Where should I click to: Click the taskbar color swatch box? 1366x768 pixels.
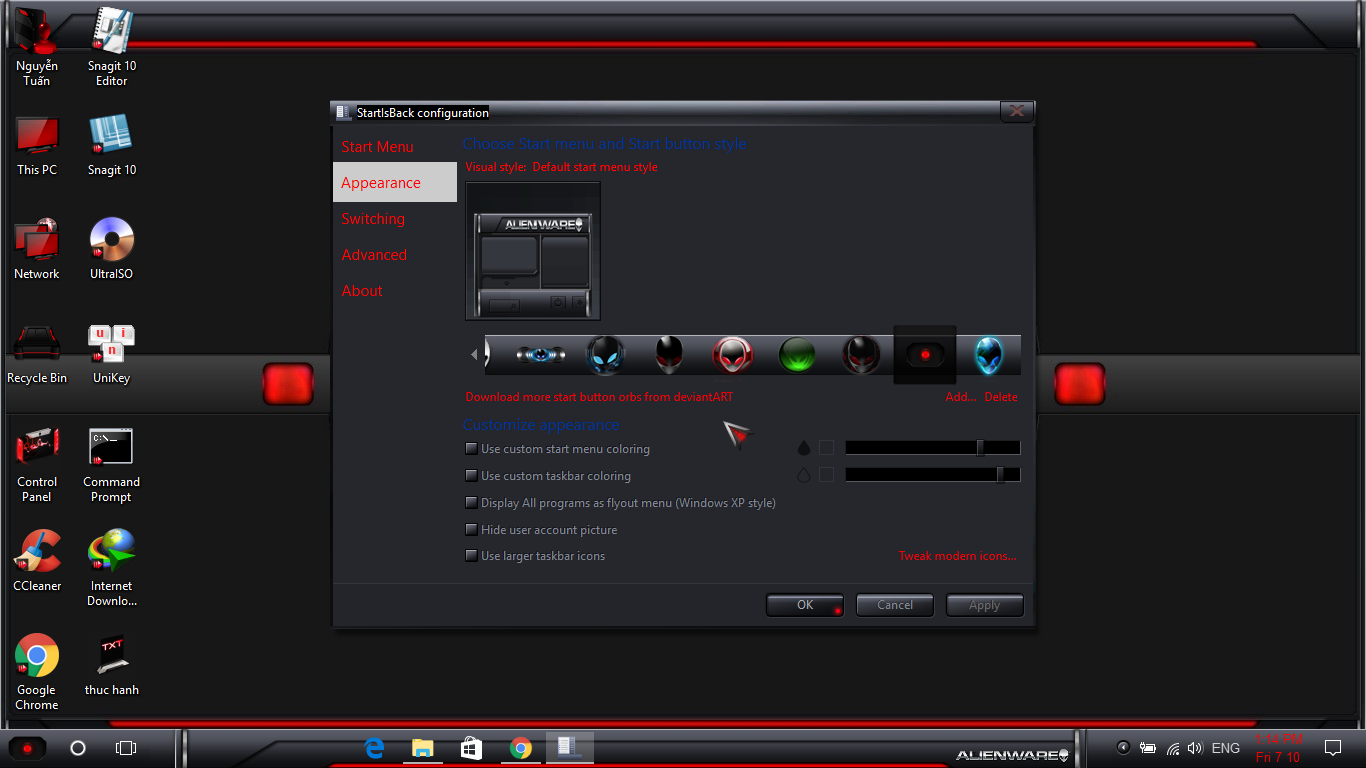tap(826, 475)
